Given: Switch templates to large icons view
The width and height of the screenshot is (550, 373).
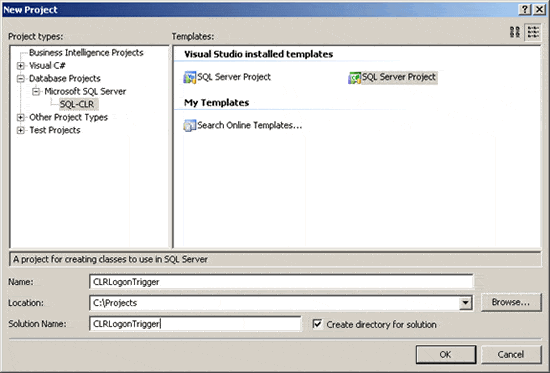Looking at the screenshot, I should click(515, 32).
